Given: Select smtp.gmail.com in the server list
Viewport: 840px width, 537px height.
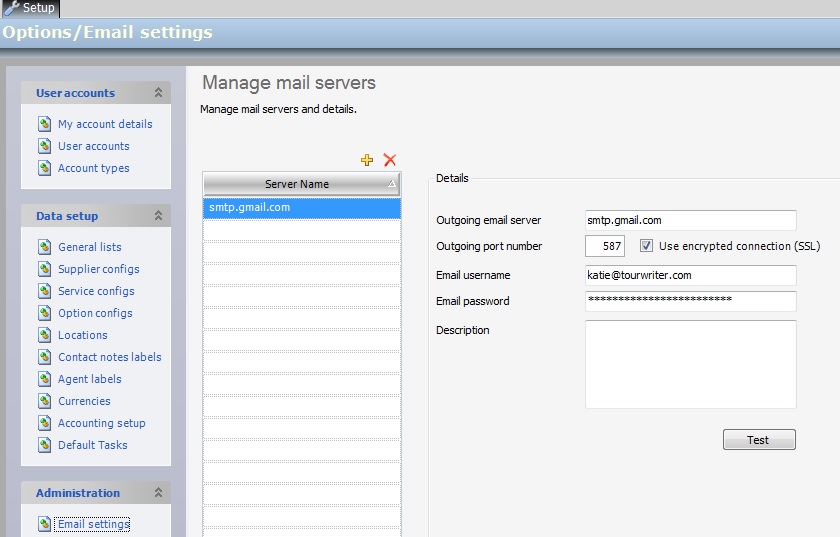Looking at the screenshot, I should [x=300, y=208].
